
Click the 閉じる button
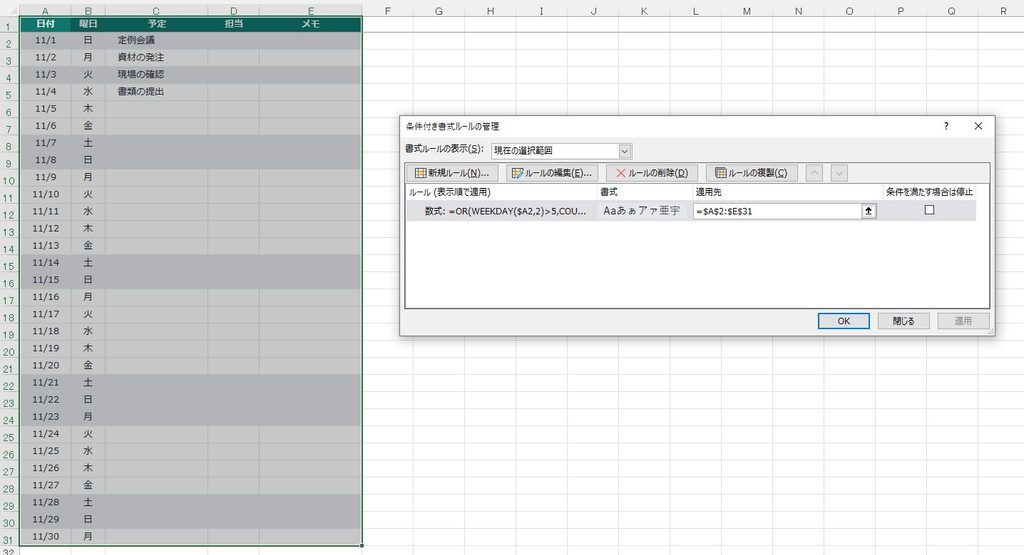[903, 321]
